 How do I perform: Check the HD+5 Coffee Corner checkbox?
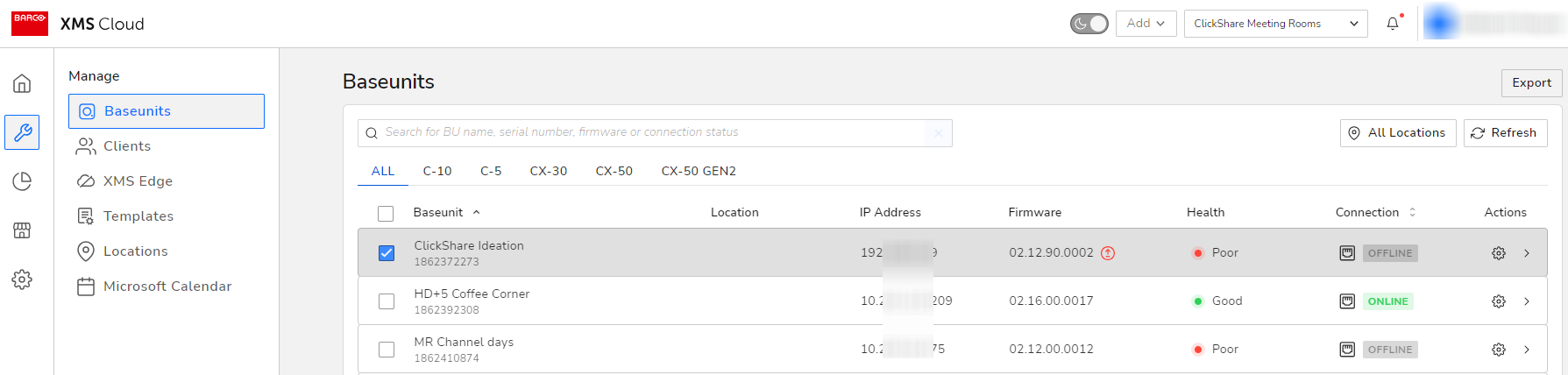[387, 301]
